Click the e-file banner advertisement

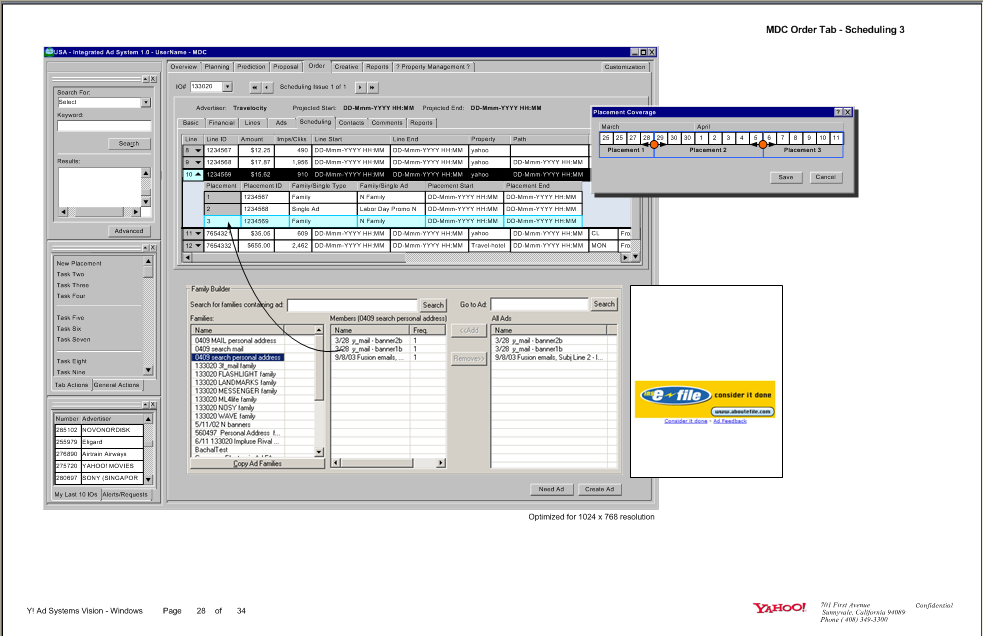pyautogui.click(x=705, y=398)
